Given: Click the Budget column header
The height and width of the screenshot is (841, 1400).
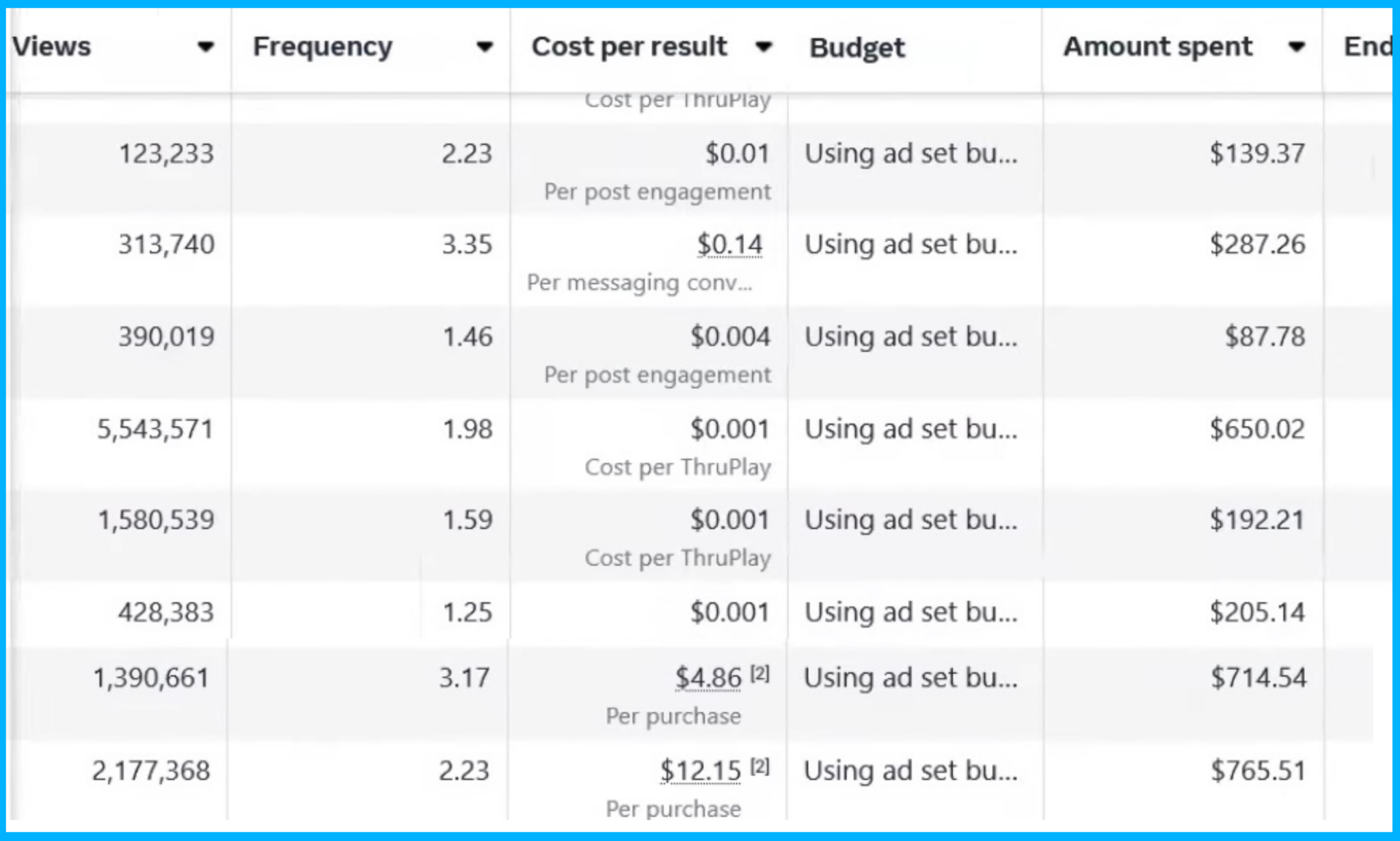Looking at the screenshot, I should (857, 48).
